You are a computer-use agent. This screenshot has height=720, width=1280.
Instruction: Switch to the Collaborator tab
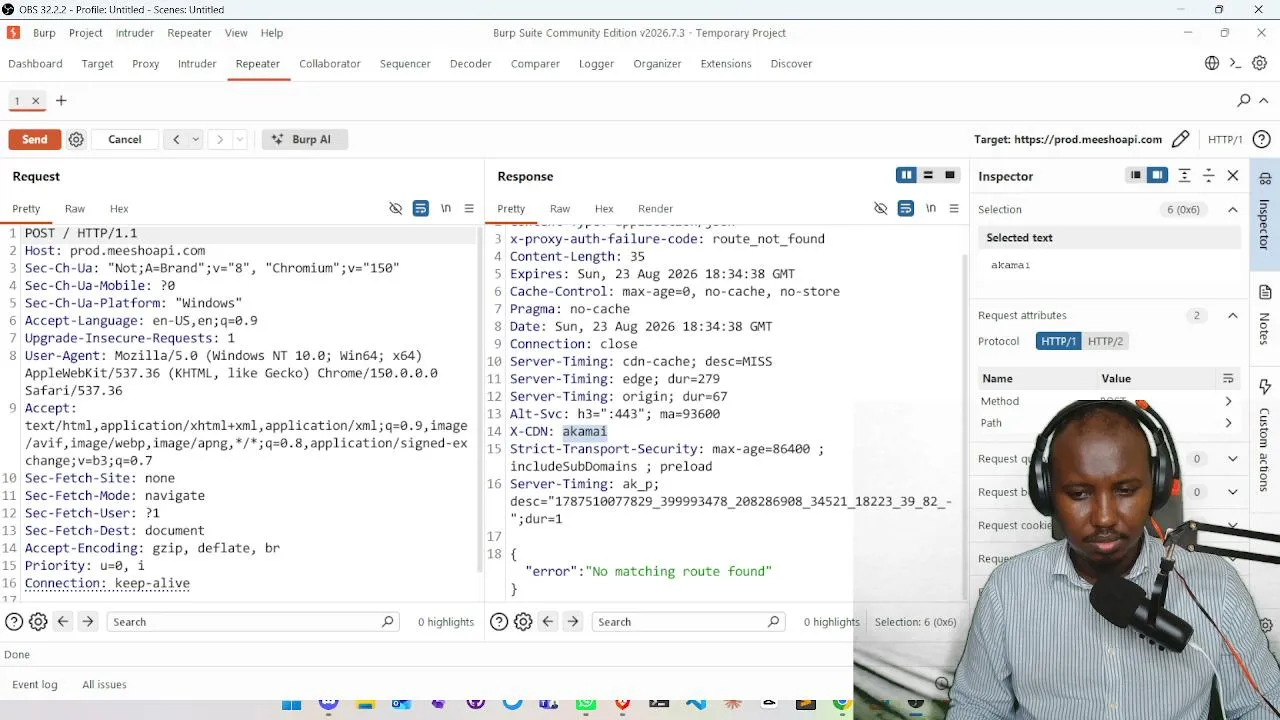pyautogui.click(x=330, y=63)
